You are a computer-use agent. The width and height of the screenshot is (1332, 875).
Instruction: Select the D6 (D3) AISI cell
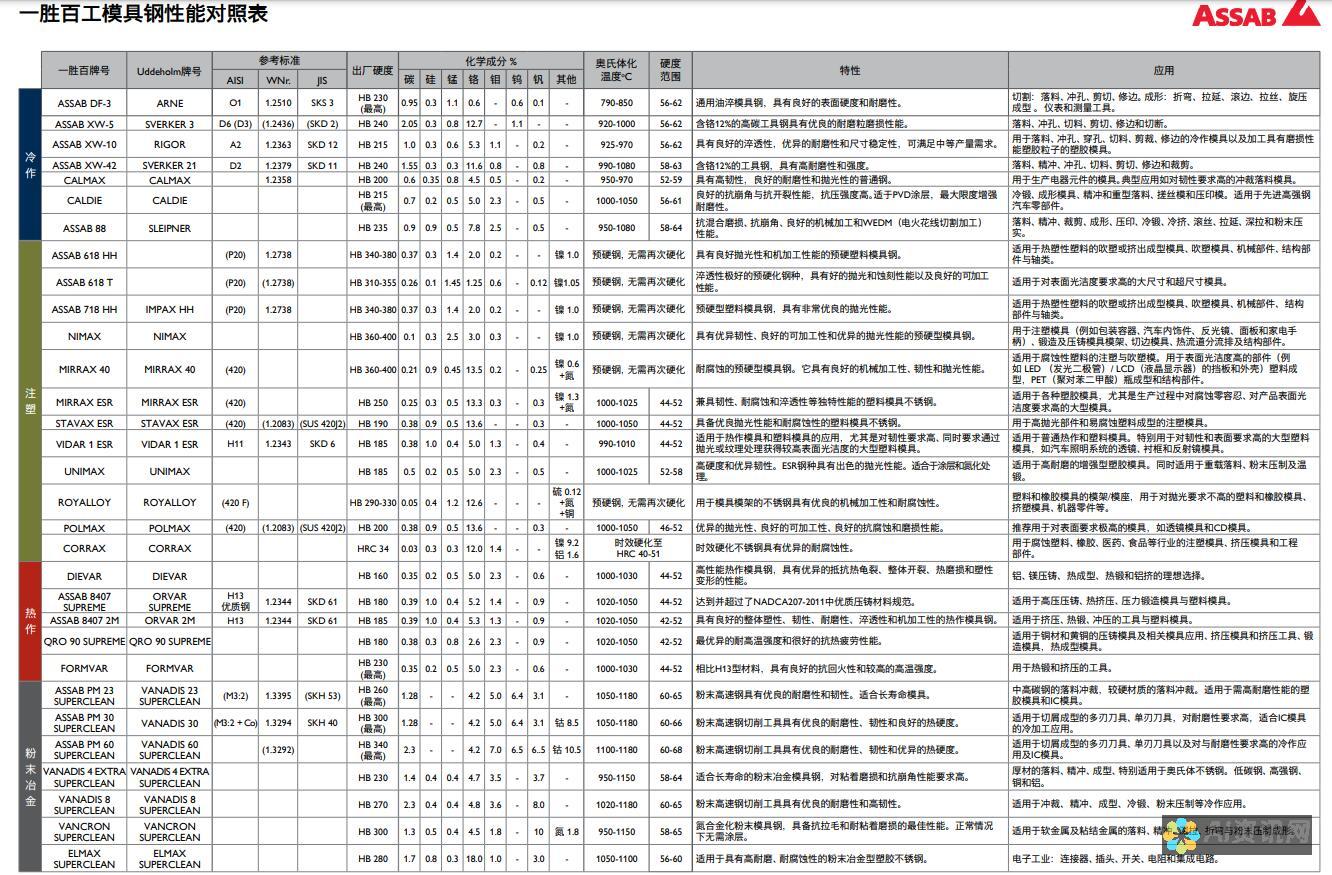(x=235, y=124)
